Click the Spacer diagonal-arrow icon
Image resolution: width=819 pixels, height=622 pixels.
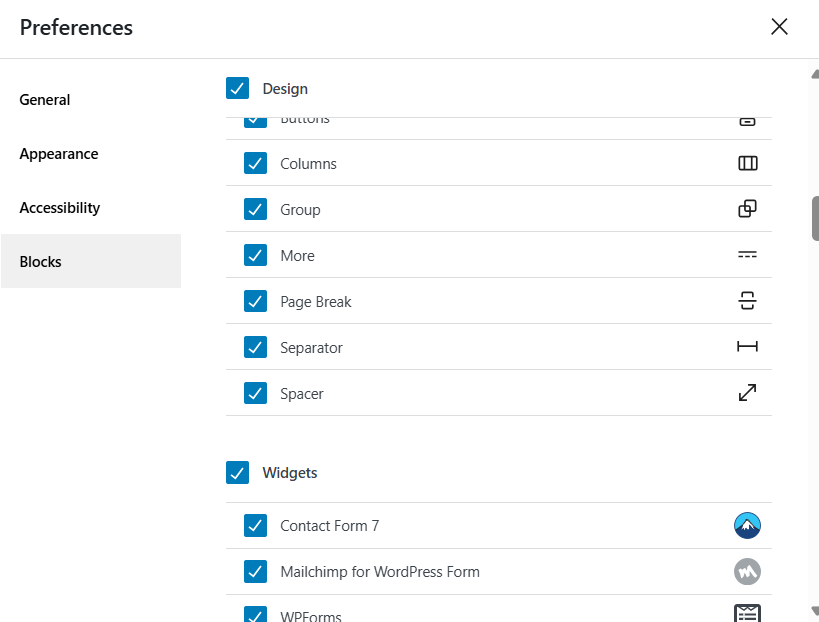pyautogui.click(x=747, y=393)
